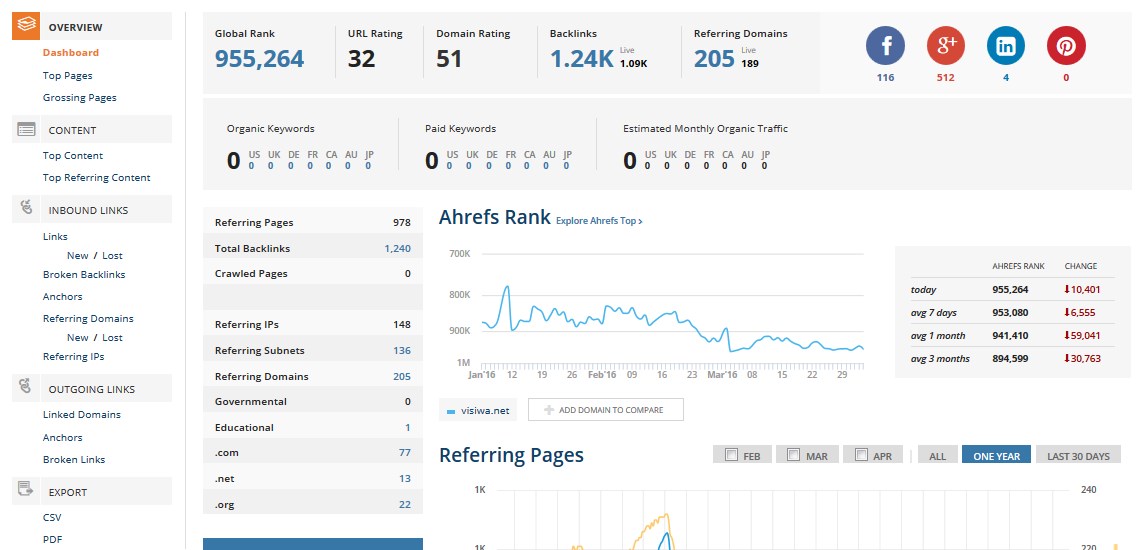Check the MAR checkbox
The height and width of the screenshot is (550, 1147).
coord(794,454)
